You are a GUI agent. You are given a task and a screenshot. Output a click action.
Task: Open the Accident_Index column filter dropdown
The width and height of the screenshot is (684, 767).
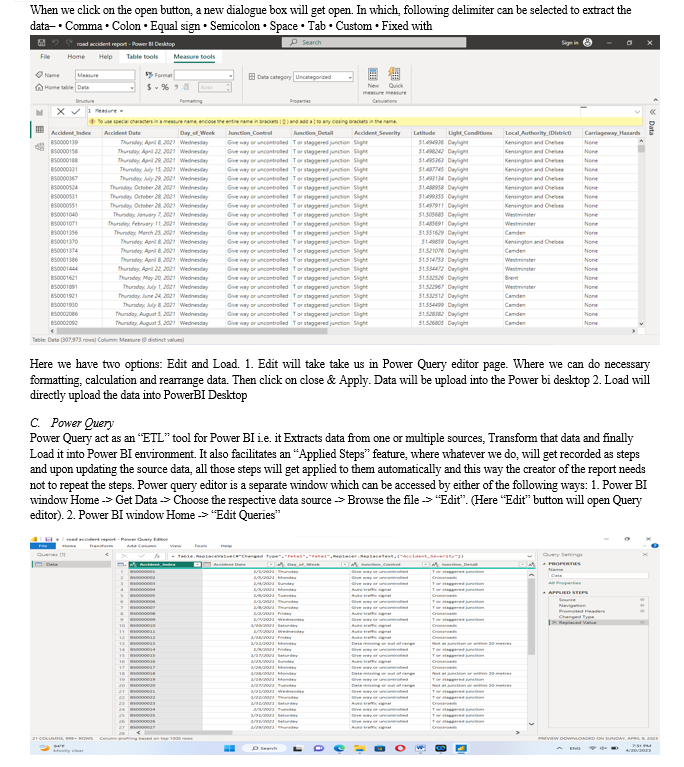[x=197, y=564]
